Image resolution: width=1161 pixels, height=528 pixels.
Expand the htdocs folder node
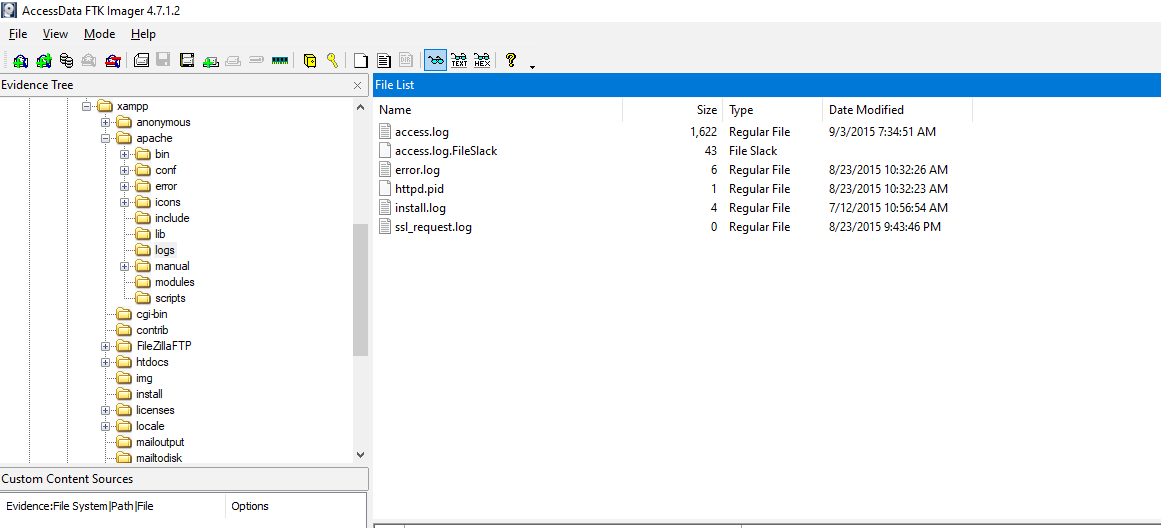[x=105, y=362]
